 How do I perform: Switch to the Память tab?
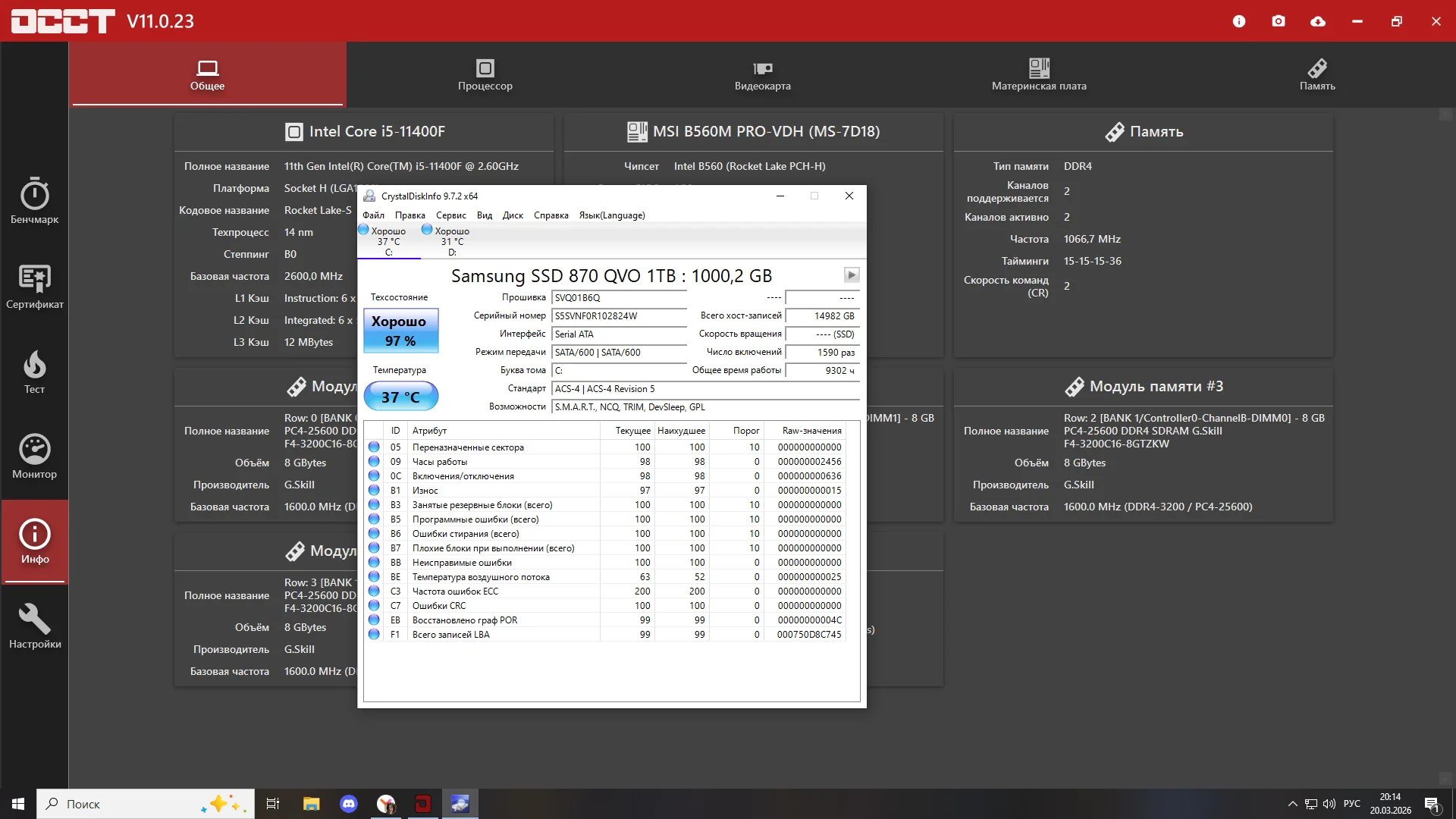pyautogui.click(x=1317, y=74)
